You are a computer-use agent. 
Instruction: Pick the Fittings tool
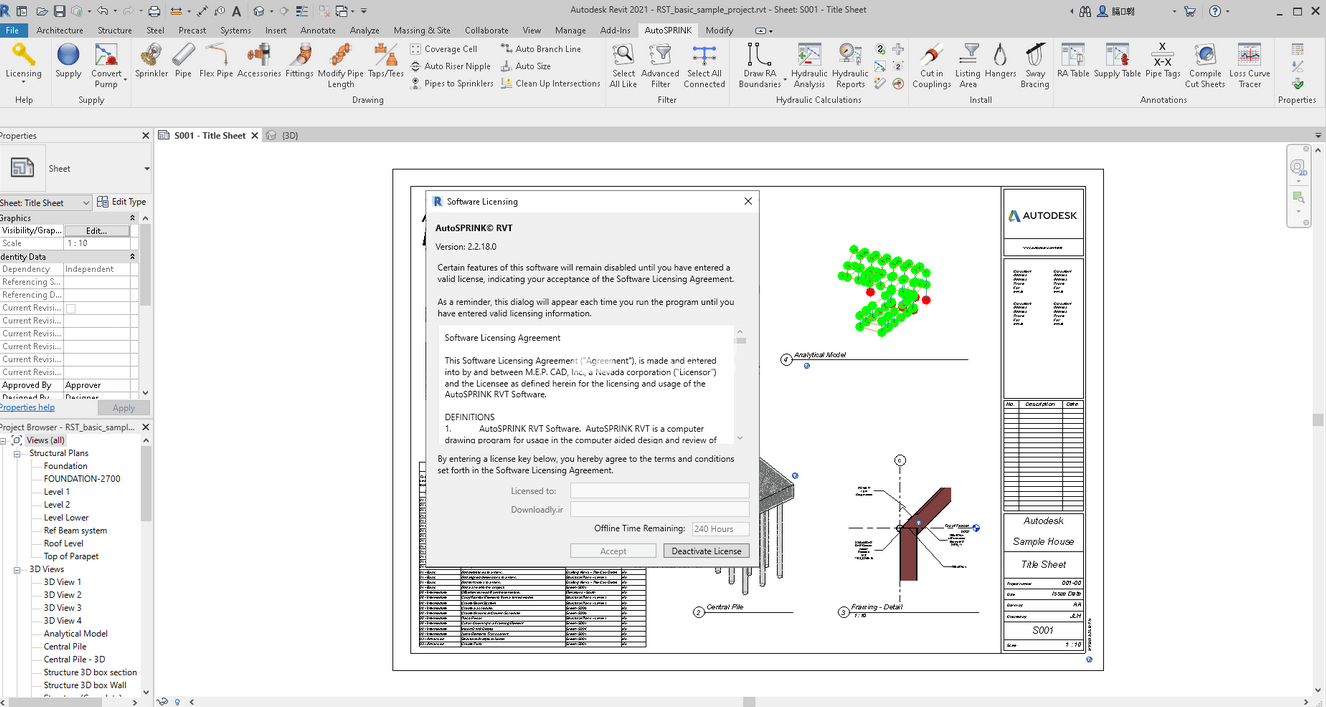299,63
